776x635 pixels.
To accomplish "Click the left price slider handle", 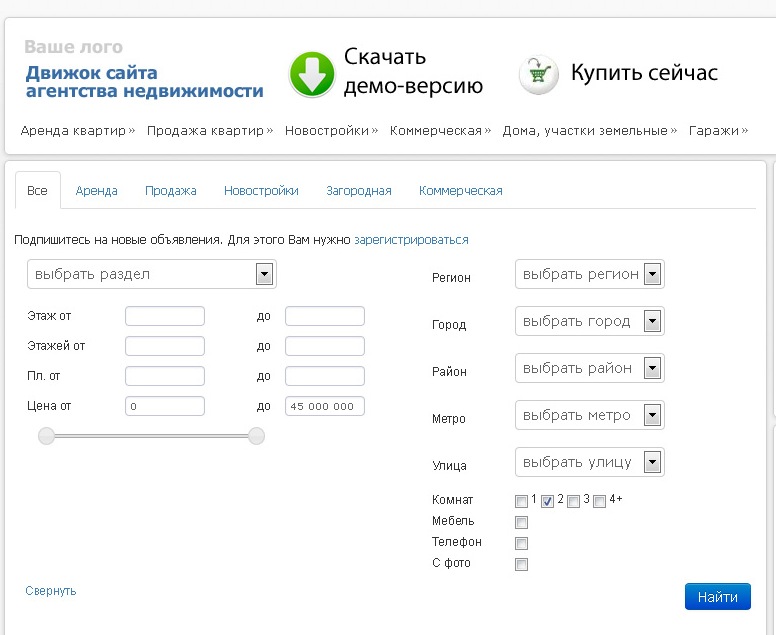I will [x=47, y=436].
